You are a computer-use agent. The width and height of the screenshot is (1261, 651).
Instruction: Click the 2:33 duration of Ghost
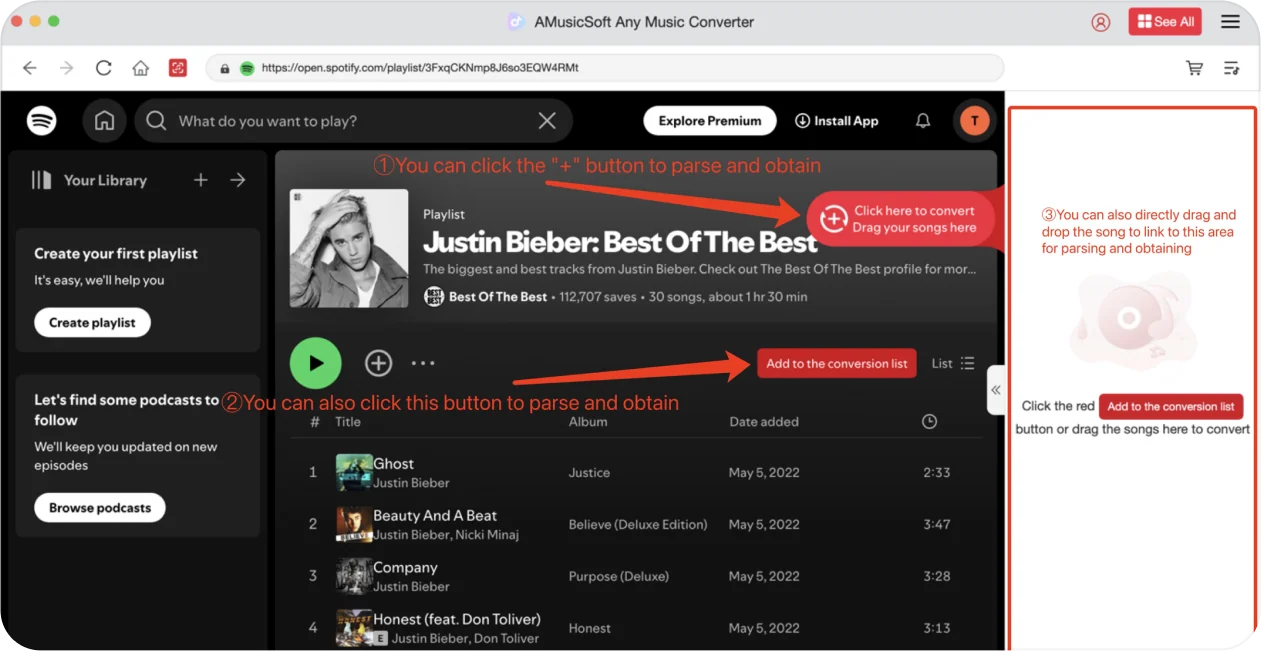point(937,473)
